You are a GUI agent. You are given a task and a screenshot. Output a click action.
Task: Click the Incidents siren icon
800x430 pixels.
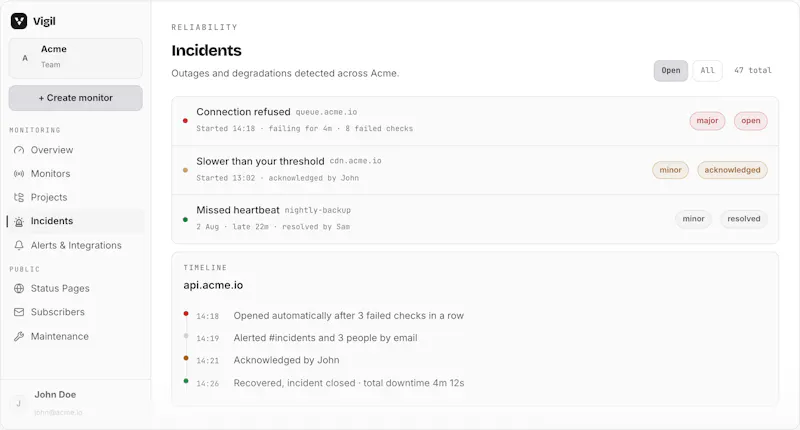click(19, 221)
